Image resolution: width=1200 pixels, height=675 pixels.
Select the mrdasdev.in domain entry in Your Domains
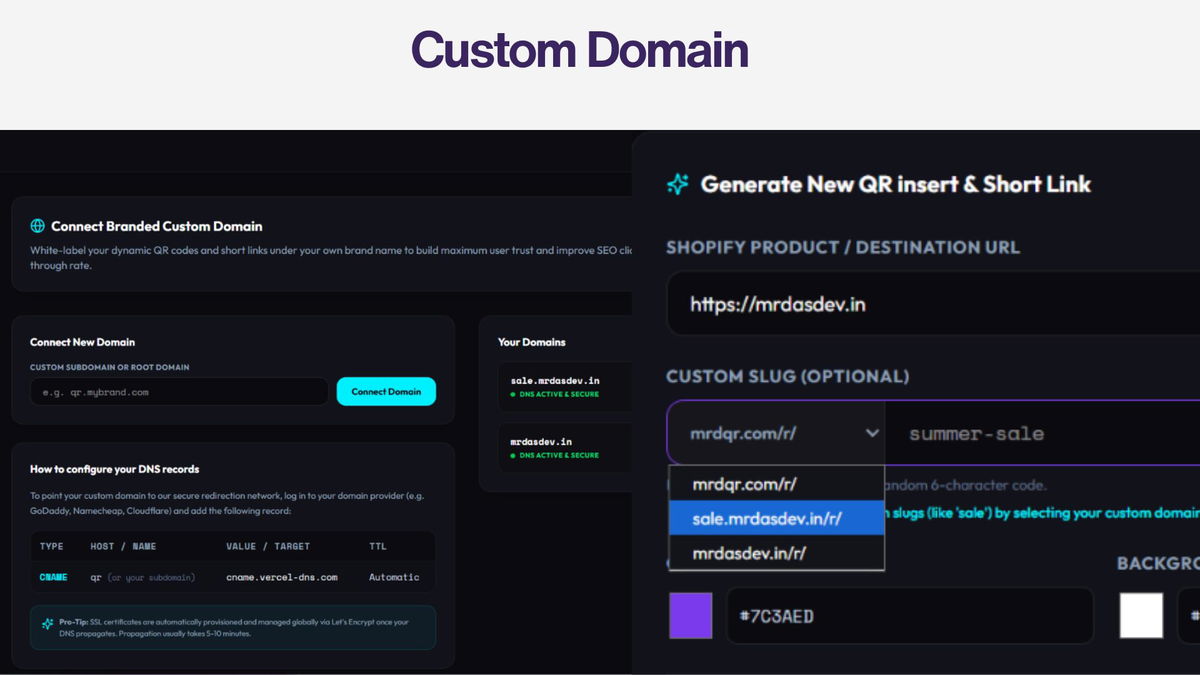pyautogui.click(x=566, y=447)
